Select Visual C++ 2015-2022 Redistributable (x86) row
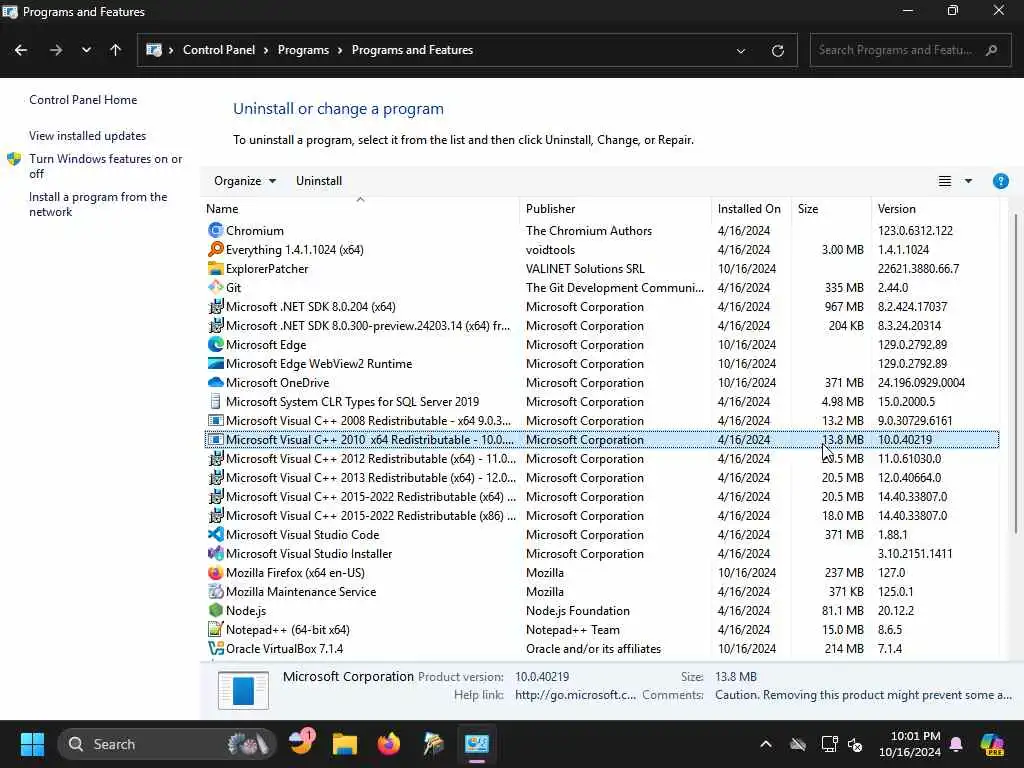Viewport: 1024px width, 768px height. (x=601, y=515)
